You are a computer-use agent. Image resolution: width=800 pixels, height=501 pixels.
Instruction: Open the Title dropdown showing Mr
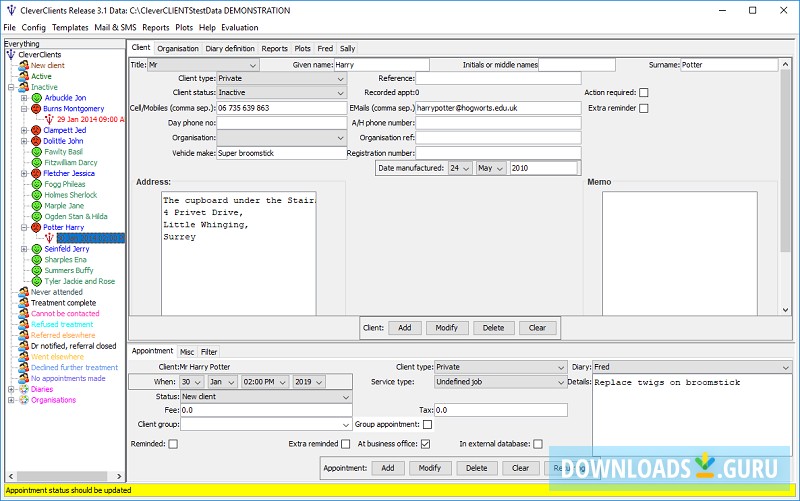pyautogui.click(x=203, y=65)
